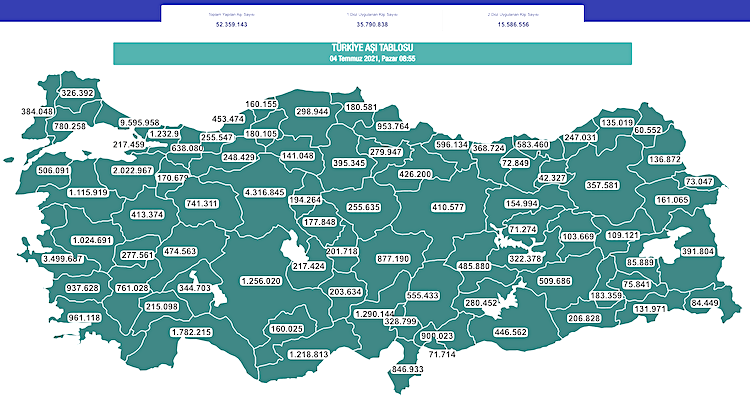The height and width of the screenshot is (400, 750).
Task: Click the northwestern label 326.392
Action: click(x=77, y=93)
